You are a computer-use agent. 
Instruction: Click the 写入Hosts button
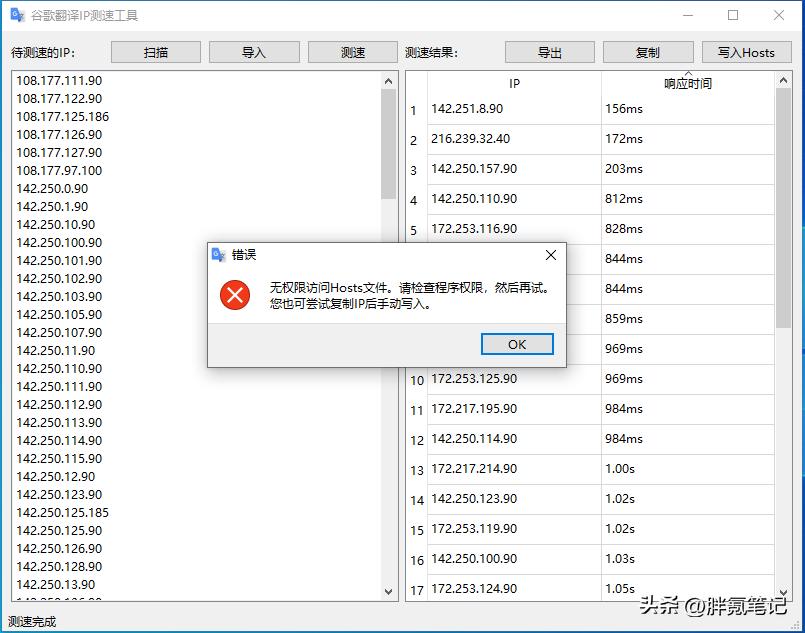click(x=746, y=51)
